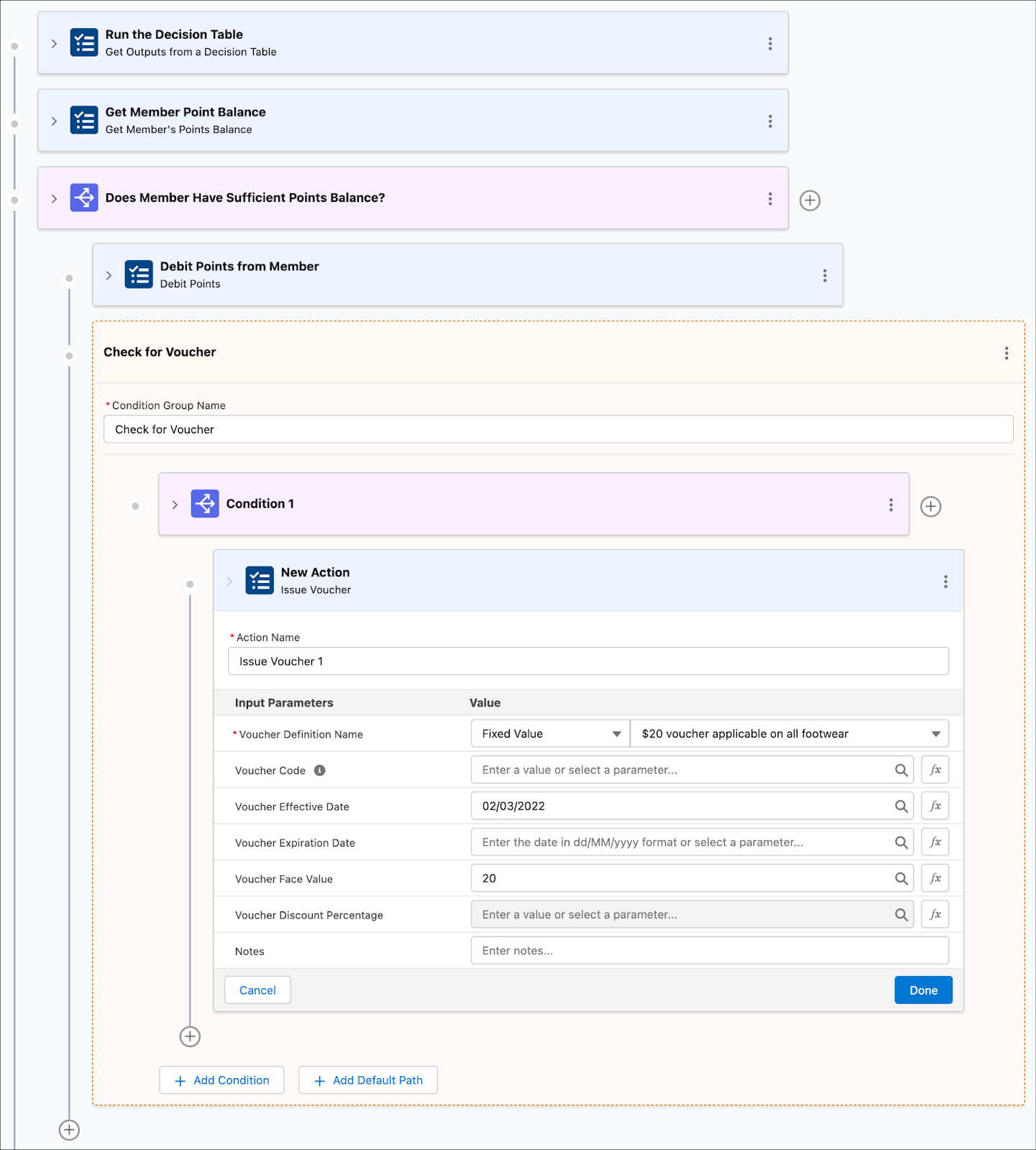Screen dimensions: 1036x1150
Task: Collapse the New Action Issue Voucher panel
Action: pos(229,582)
